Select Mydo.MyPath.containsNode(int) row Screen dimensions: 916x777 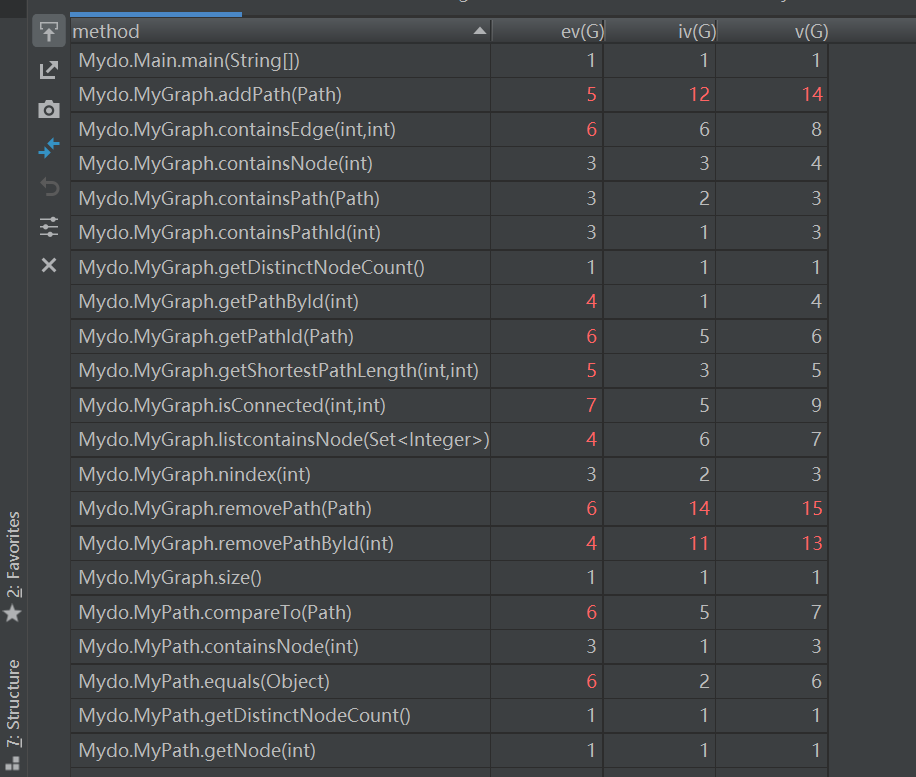(449, 646)
